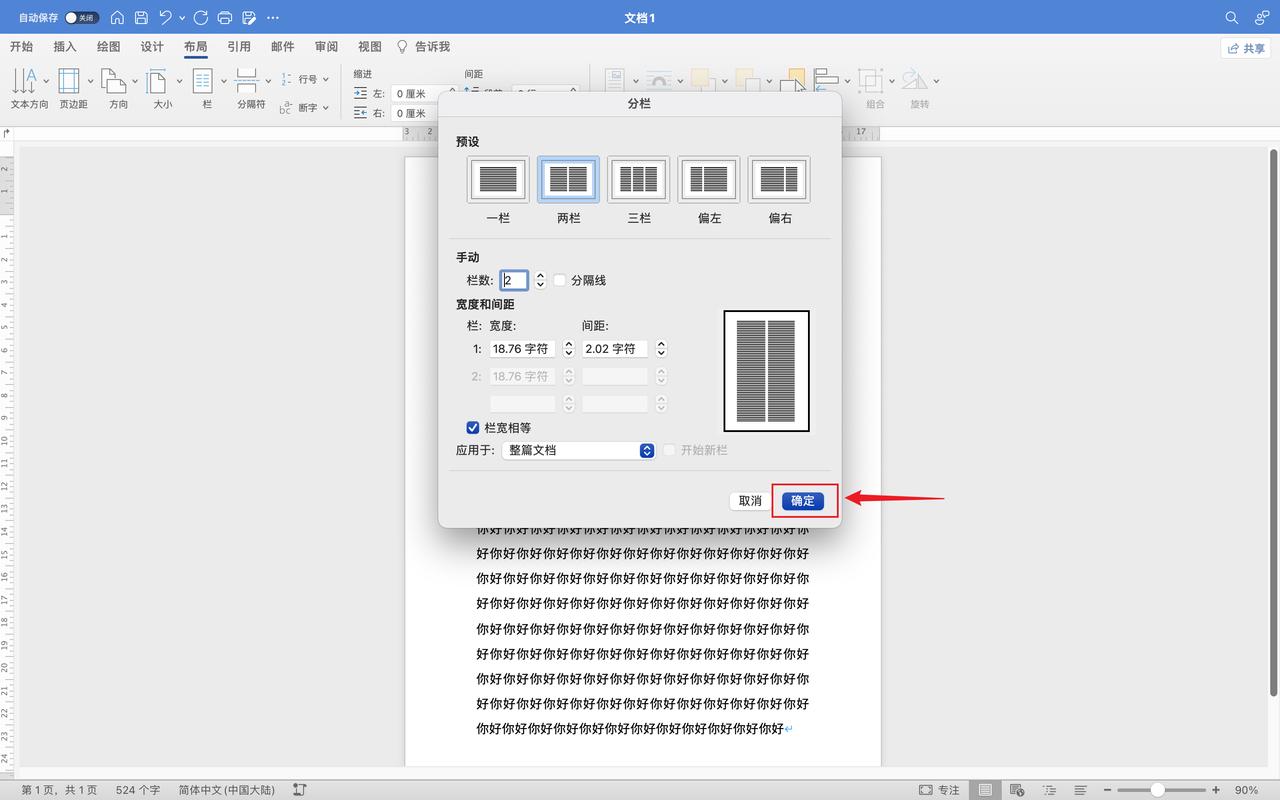Click the Text Direction (文本方向) icon

25,80
